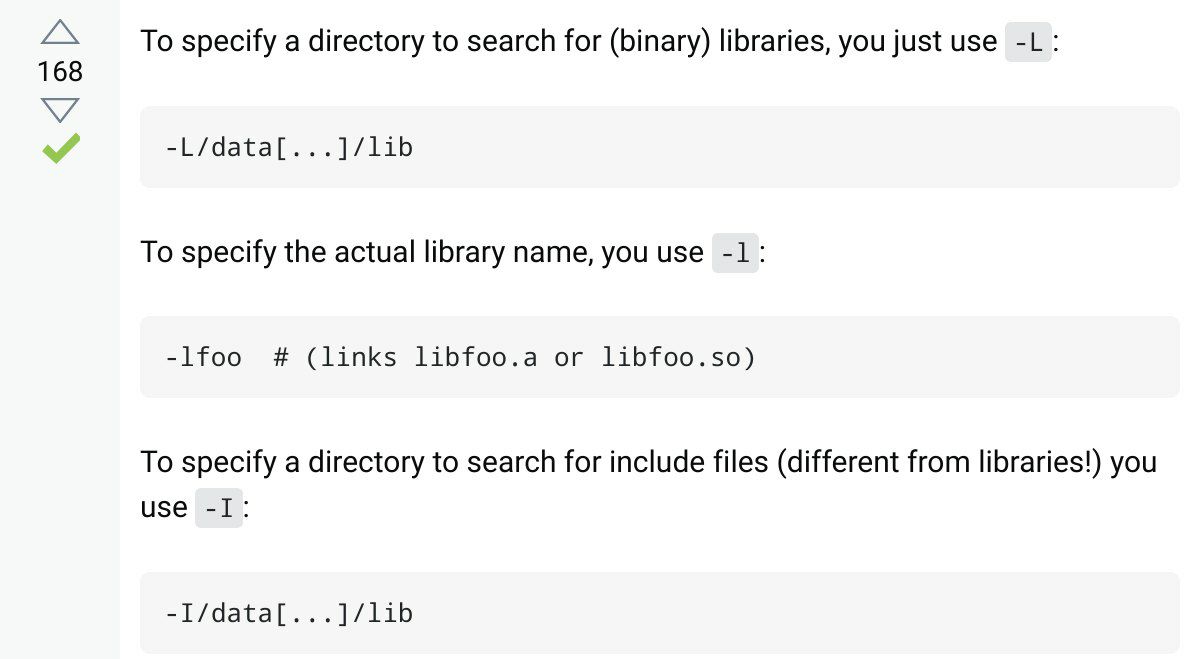Click the word libfoo.a in the code
The height and width of the screenshot is (659, 1200).
(477, 357)
